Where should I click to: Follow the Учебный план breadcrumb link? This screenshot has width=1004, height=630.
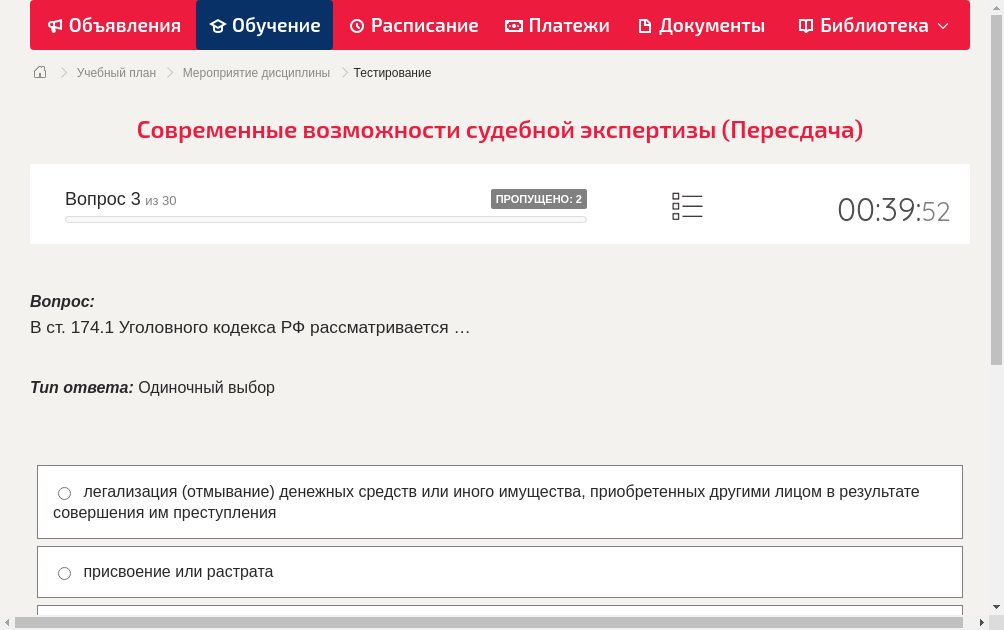pos(116,72)
